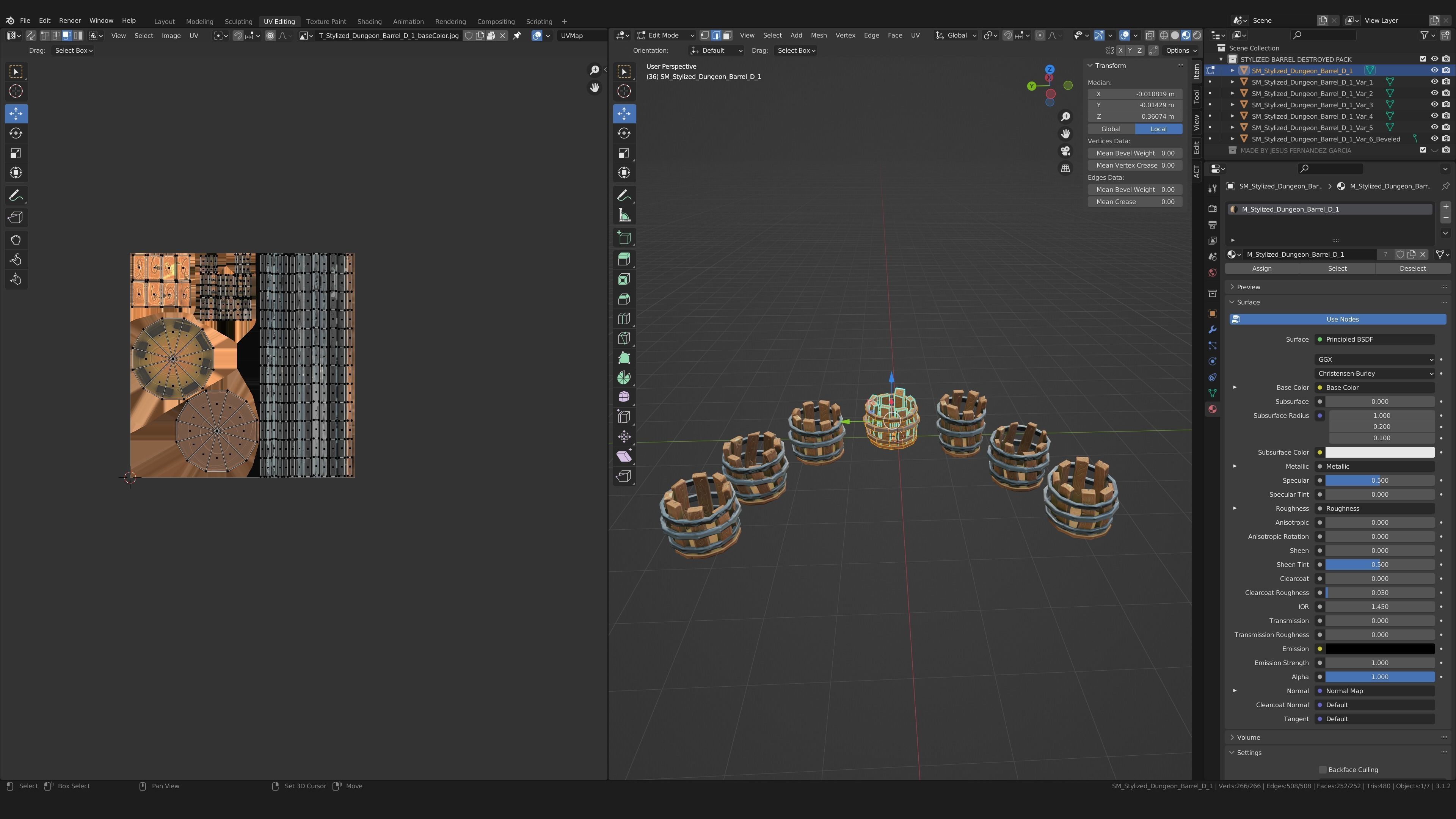This screenshot has width=1456, height=819.
Task: Expand the Volume panel
Action: (x=1248, y=737)
